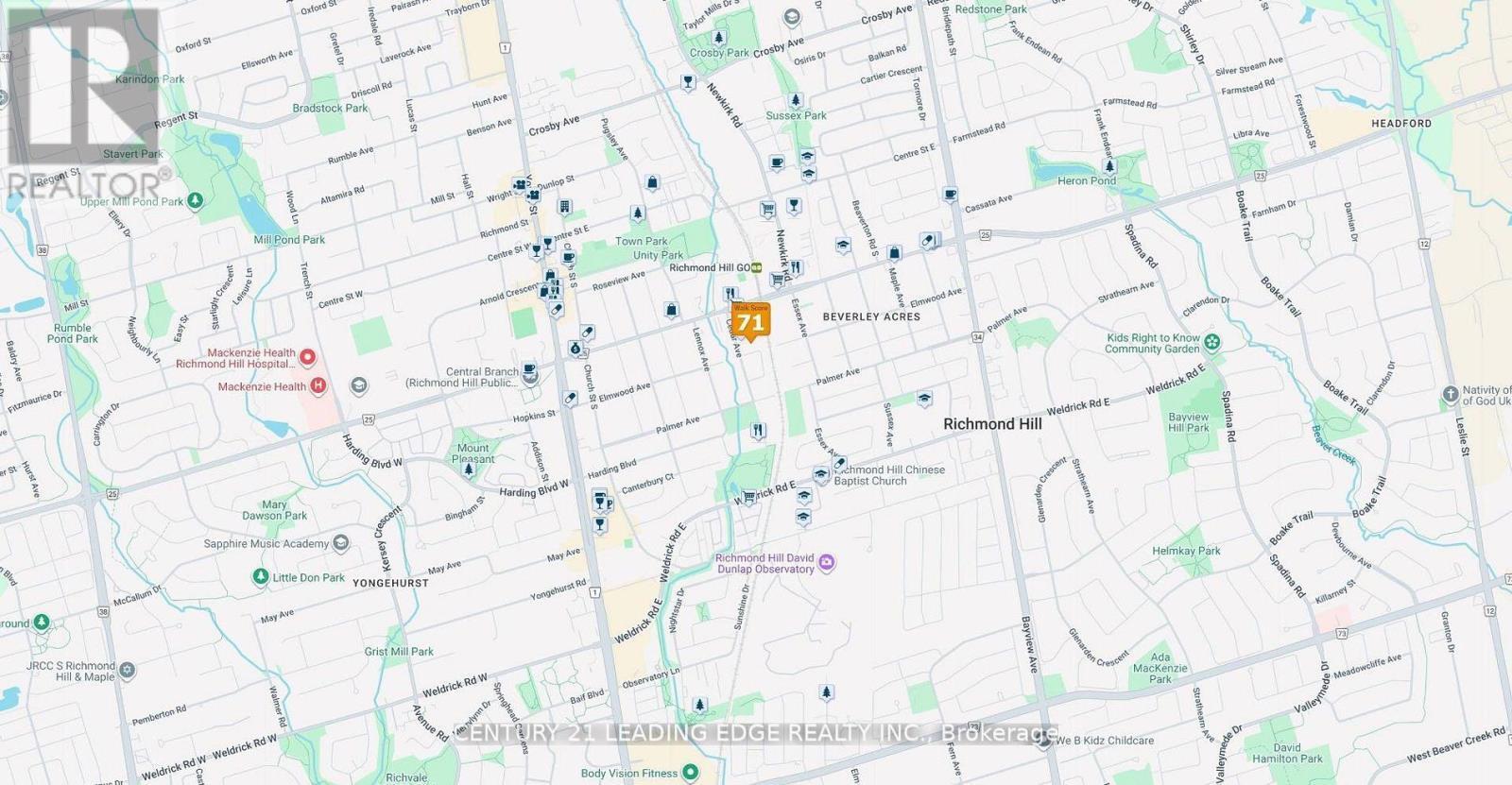
Task: Click the Heron Pond tree icon
Action: pos(1109,166)
